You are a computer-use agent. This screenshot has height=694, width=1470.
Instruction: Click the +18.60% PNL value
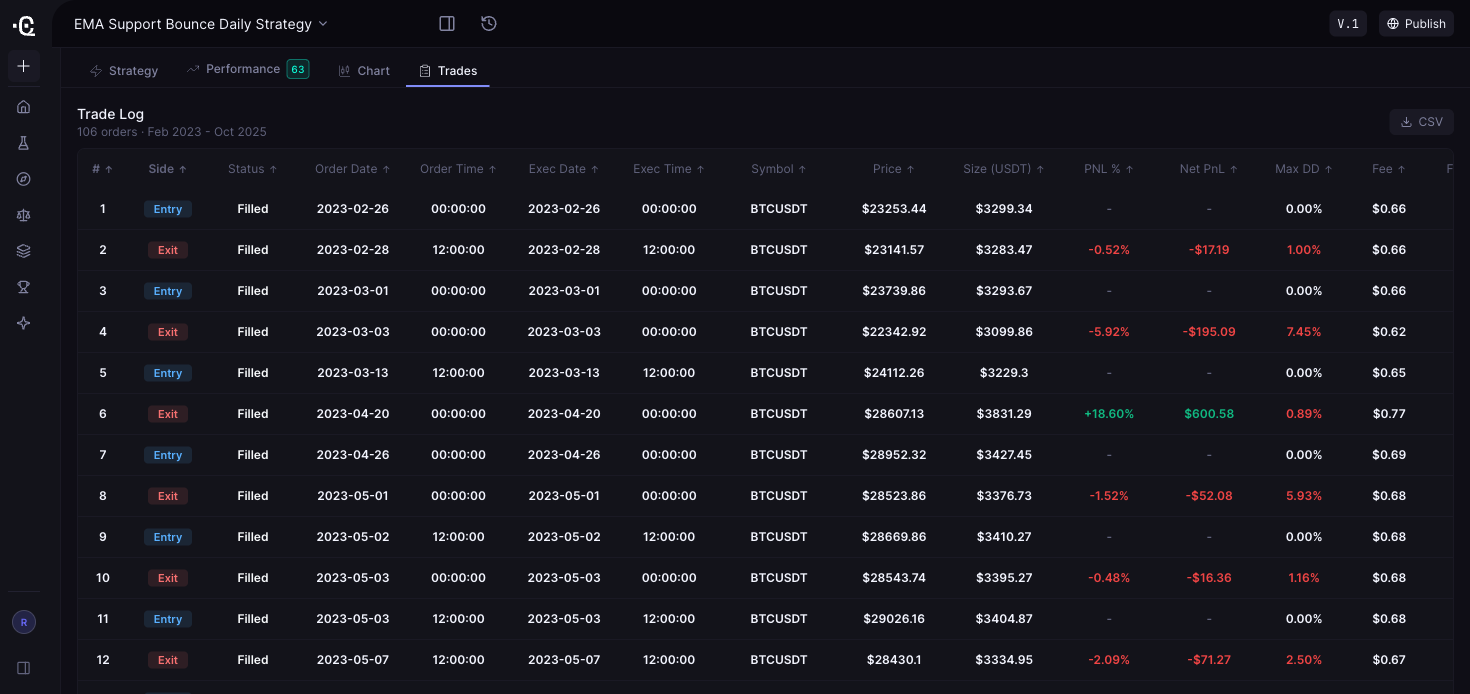[1109, 414]
